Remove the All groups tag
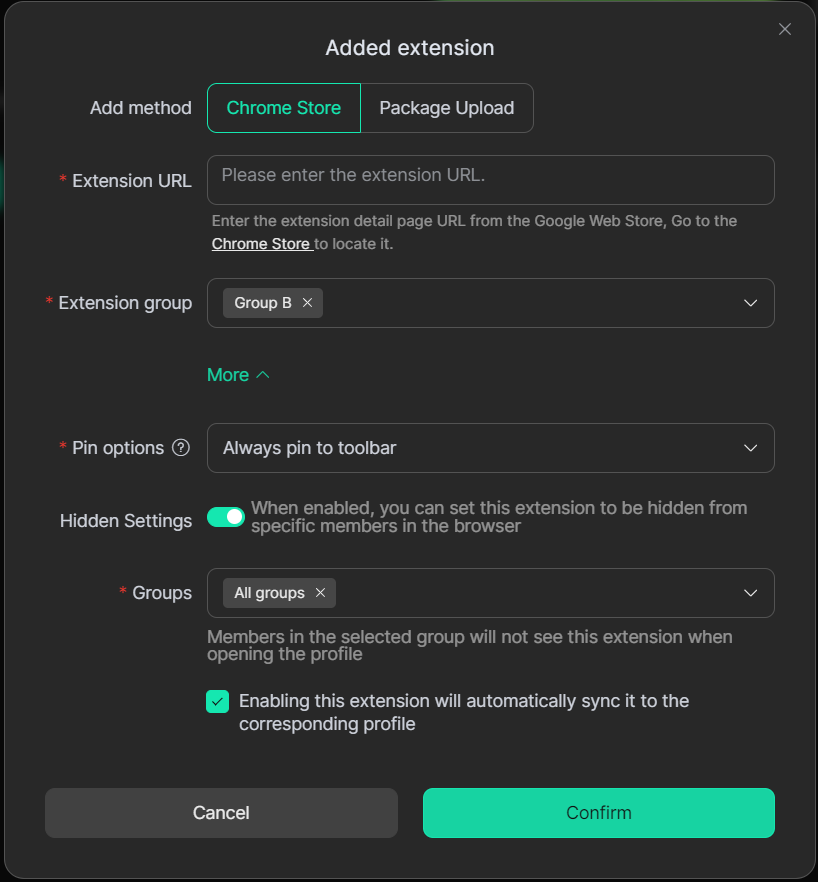The width and height of the screenshot is (818, 882). 321,593
